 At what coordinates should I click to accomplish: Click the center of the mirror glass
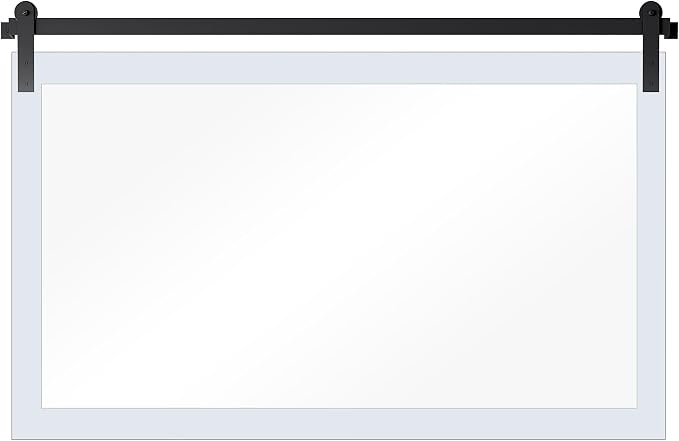click(339, 246)
